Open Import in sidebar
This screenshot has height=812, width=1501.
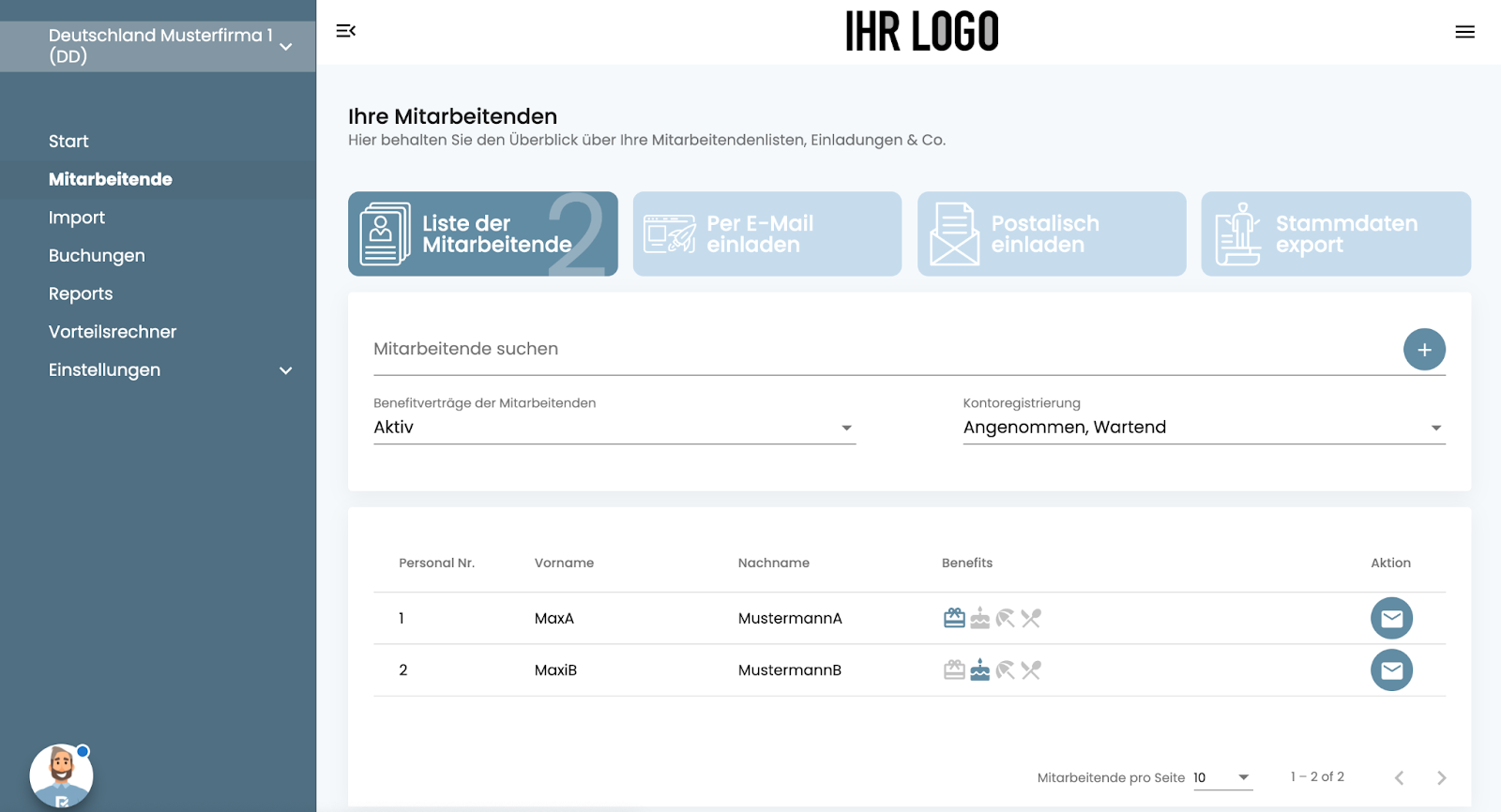click(x=77, y=218)
